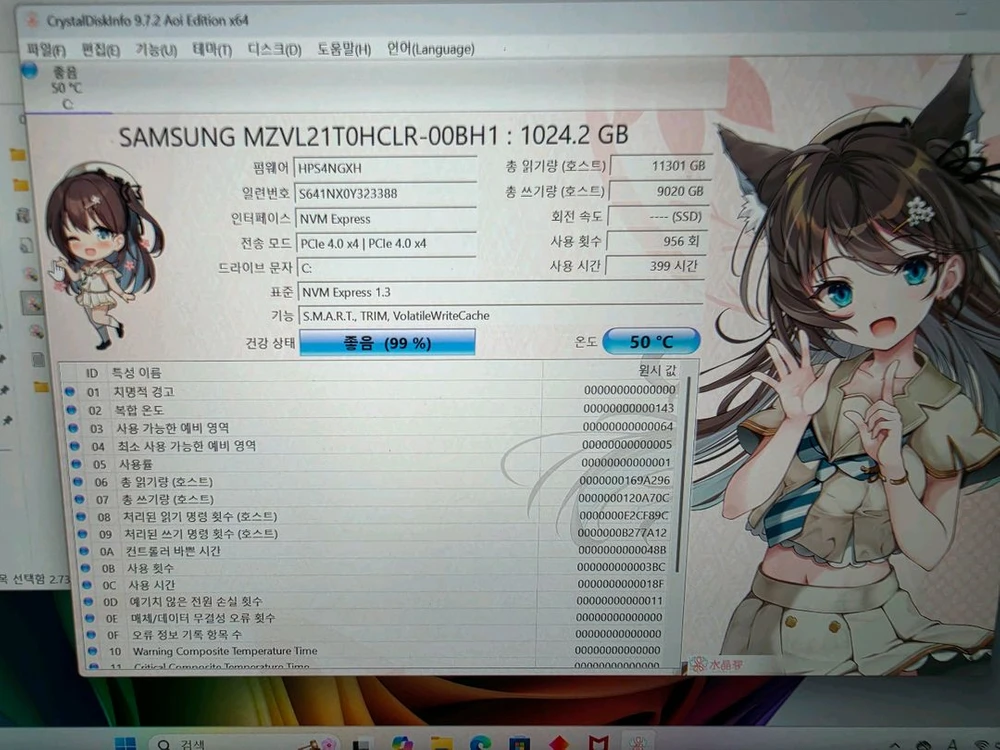This screenshot has width=1000, height=750.
Task: Click the power on count value 956 회
Action: pyautogui.click(x=655, y=242)
